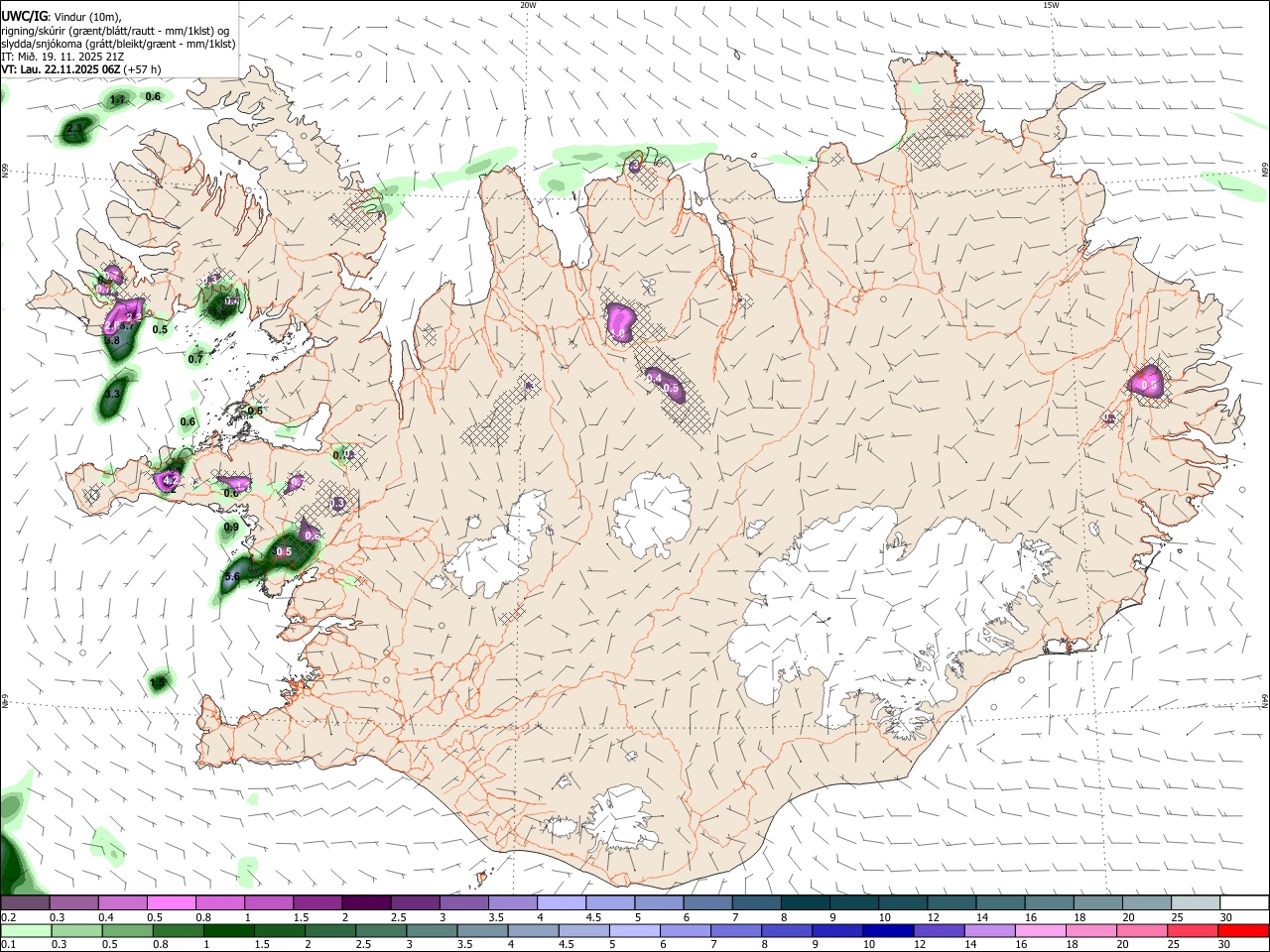Viewport: 1270px width, 952px height.
Task: Click the 0.4 snow value in the highlands
Action: click(654, 377)
